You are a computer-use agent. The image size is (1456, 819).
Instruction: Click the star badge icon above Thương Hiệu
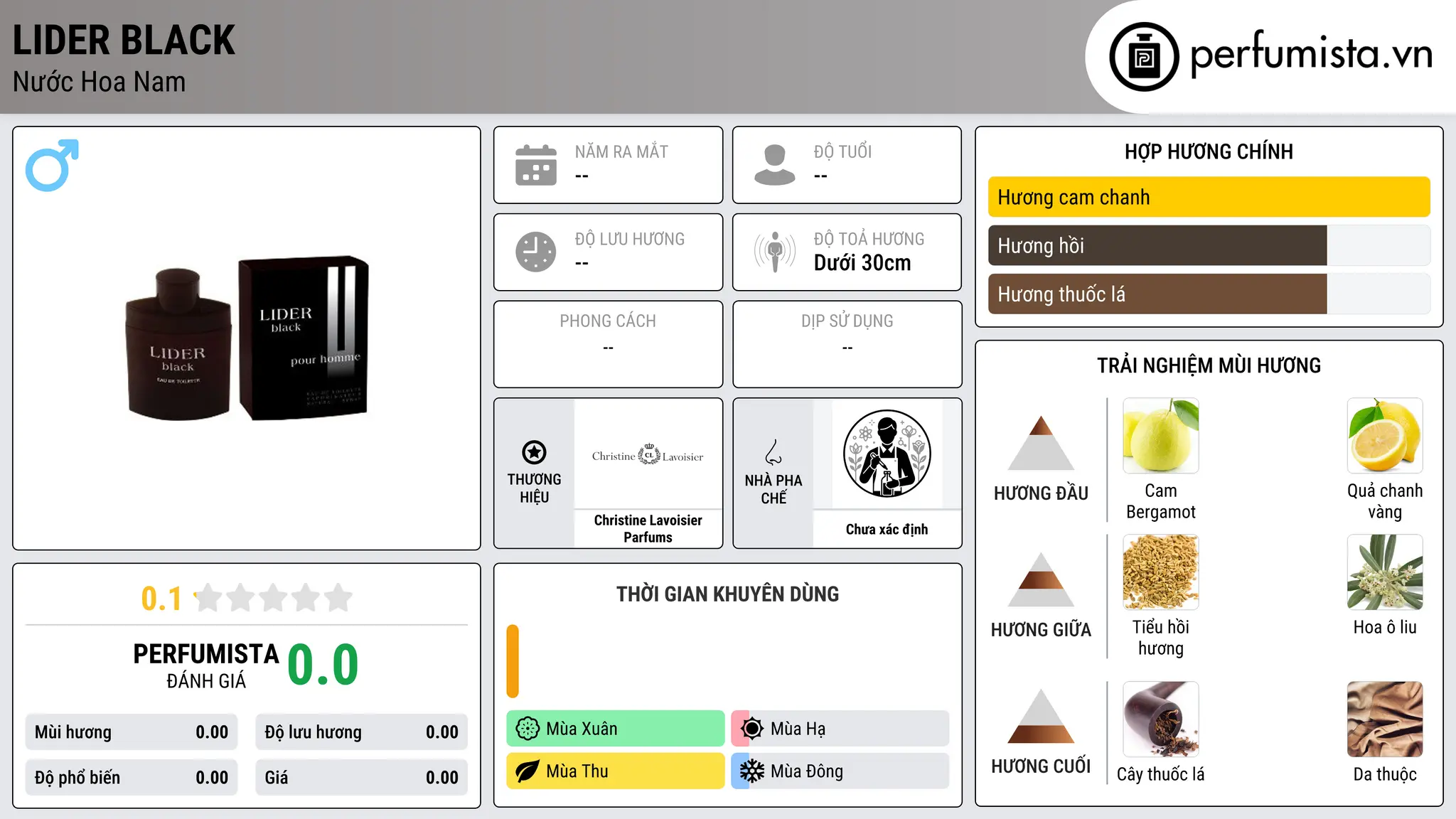[534, 452]
